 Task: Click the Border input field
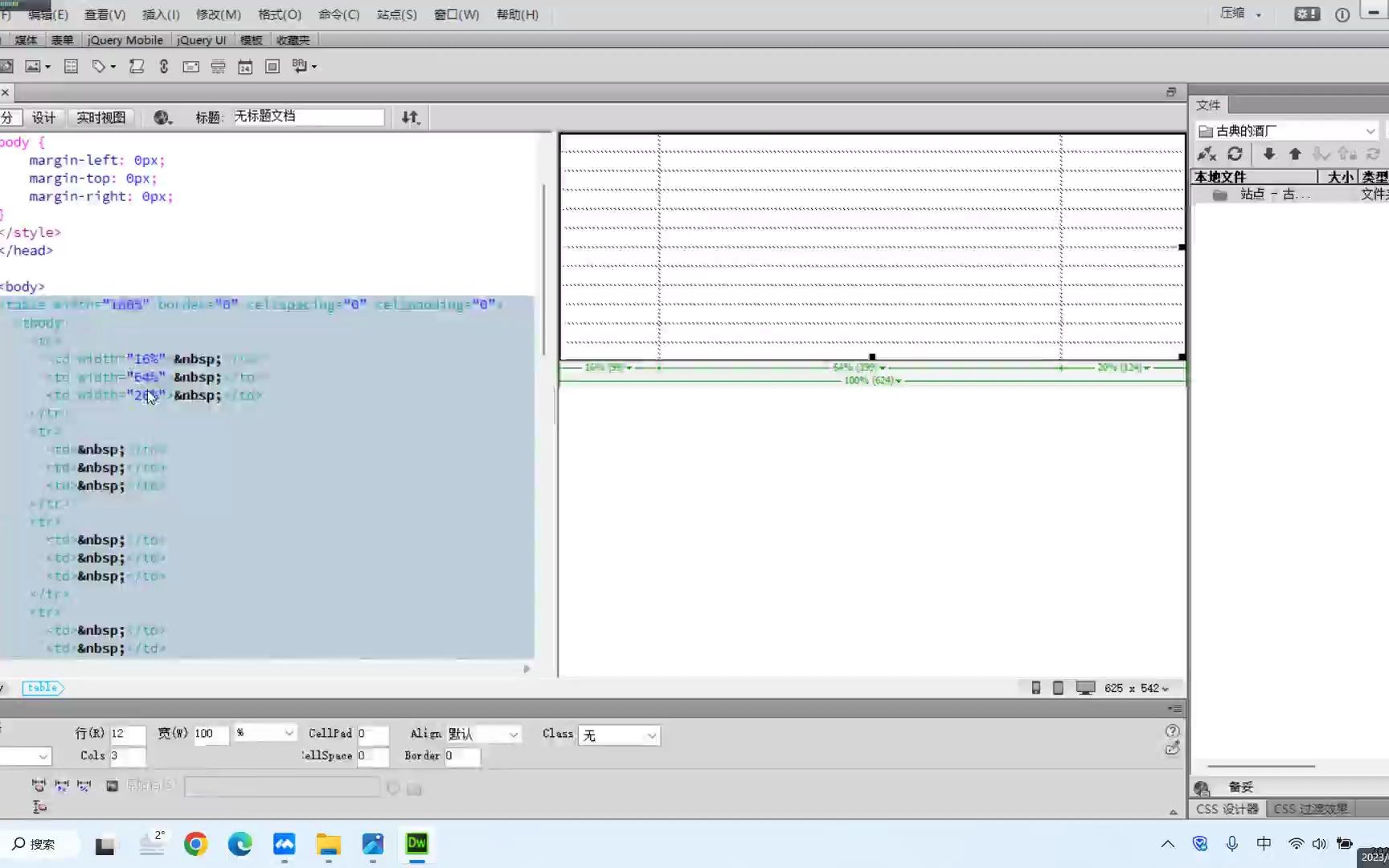click(461, 756)
